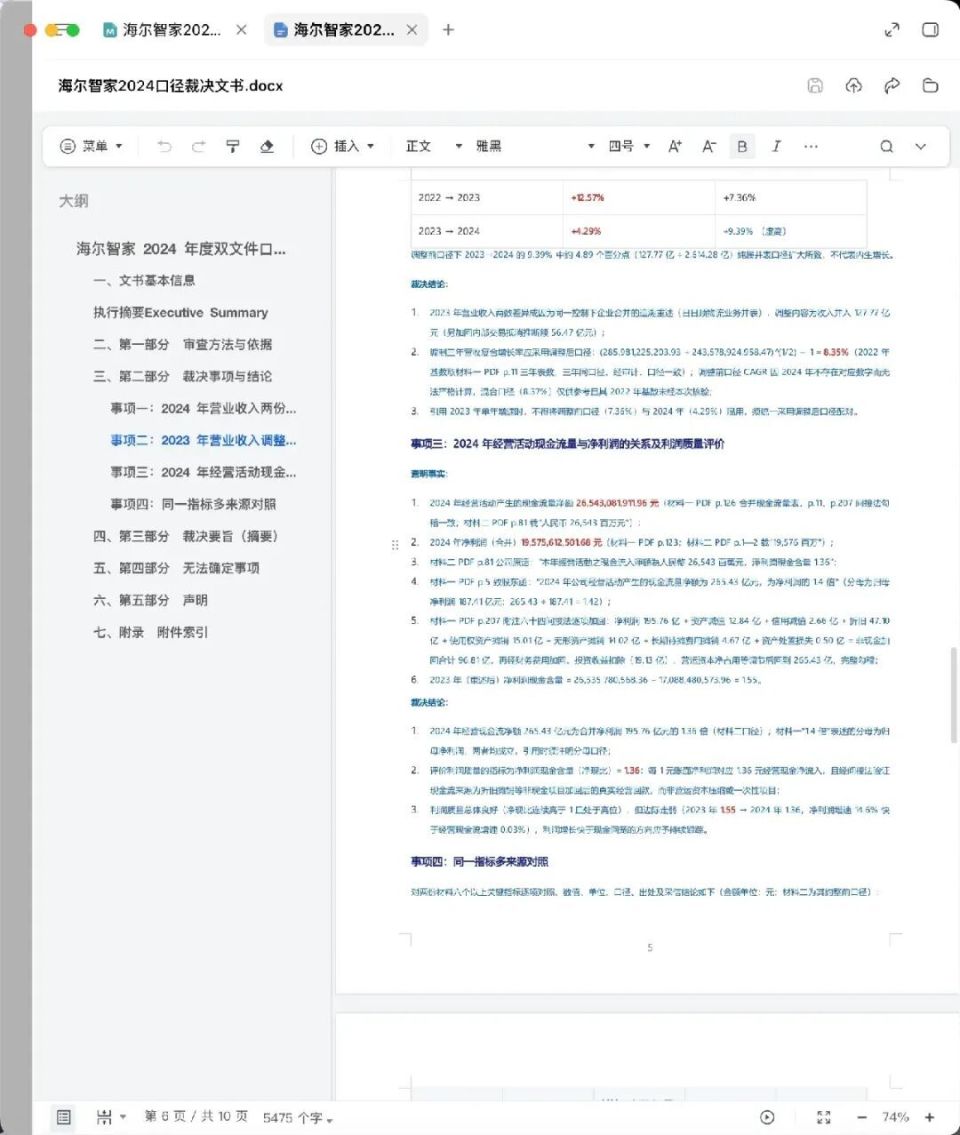Click the cloud upload icon
This screenshot has width=960, height=1135.
tap(854, 85)
